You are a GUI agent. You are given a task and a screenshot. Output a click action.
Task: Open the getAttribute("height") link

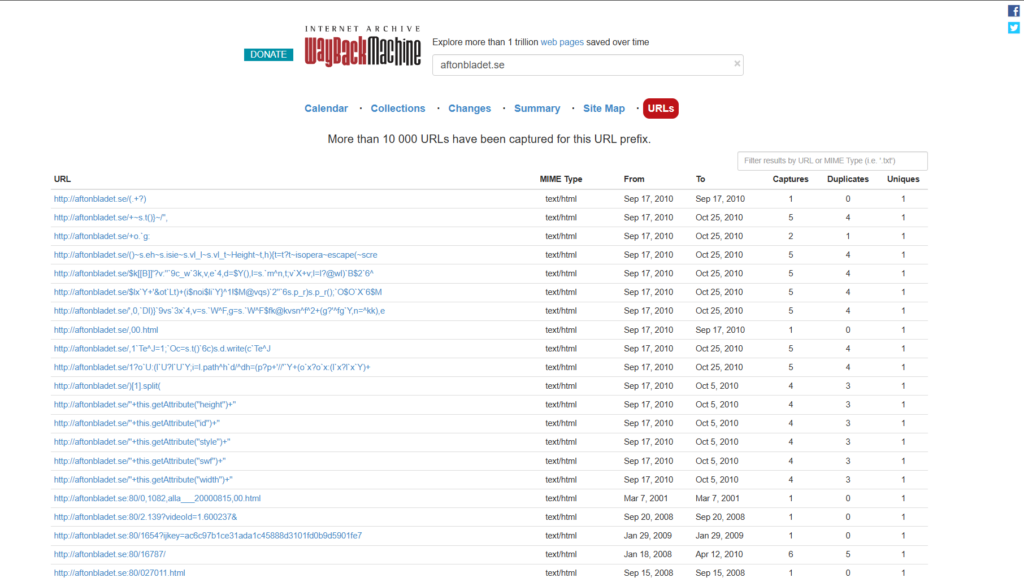[x=145, y=404]
